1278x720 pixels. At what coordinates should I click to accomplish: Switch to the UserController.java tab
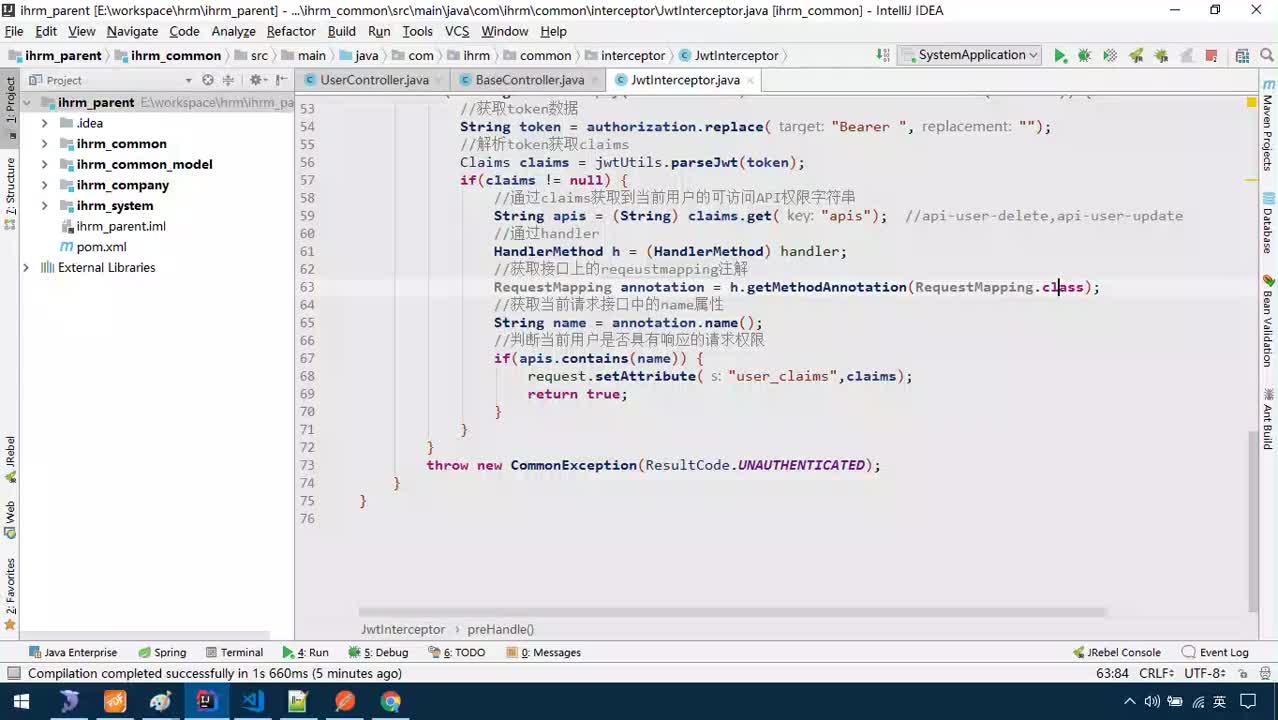(374, 80)
